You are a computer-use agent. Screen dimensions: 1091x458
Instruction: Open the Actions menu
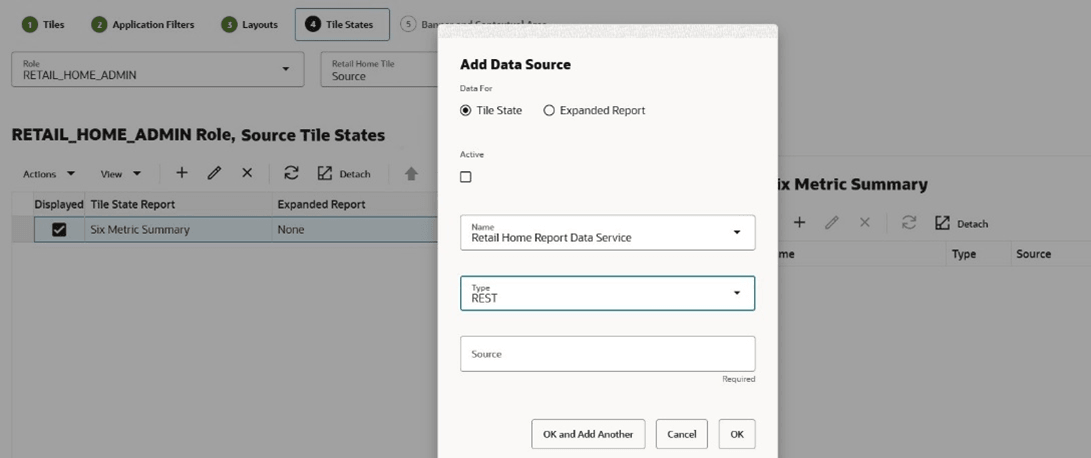[x=49, y=174]
